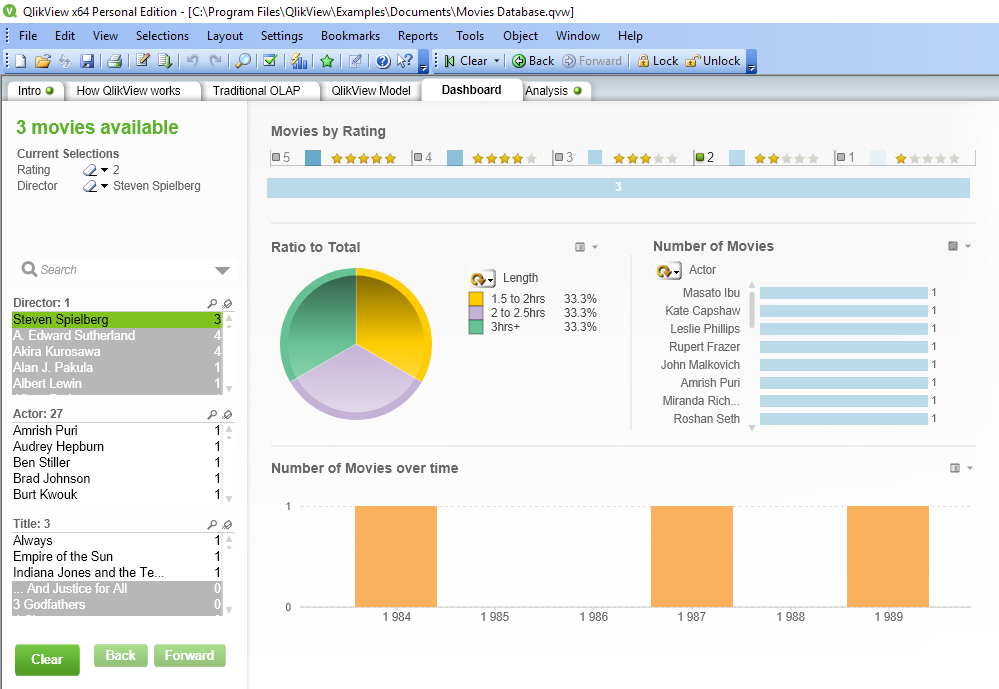Search within the Actor list box
This screenshot has width=999, height=689.
pyautogui.click(x=212, y=414)
